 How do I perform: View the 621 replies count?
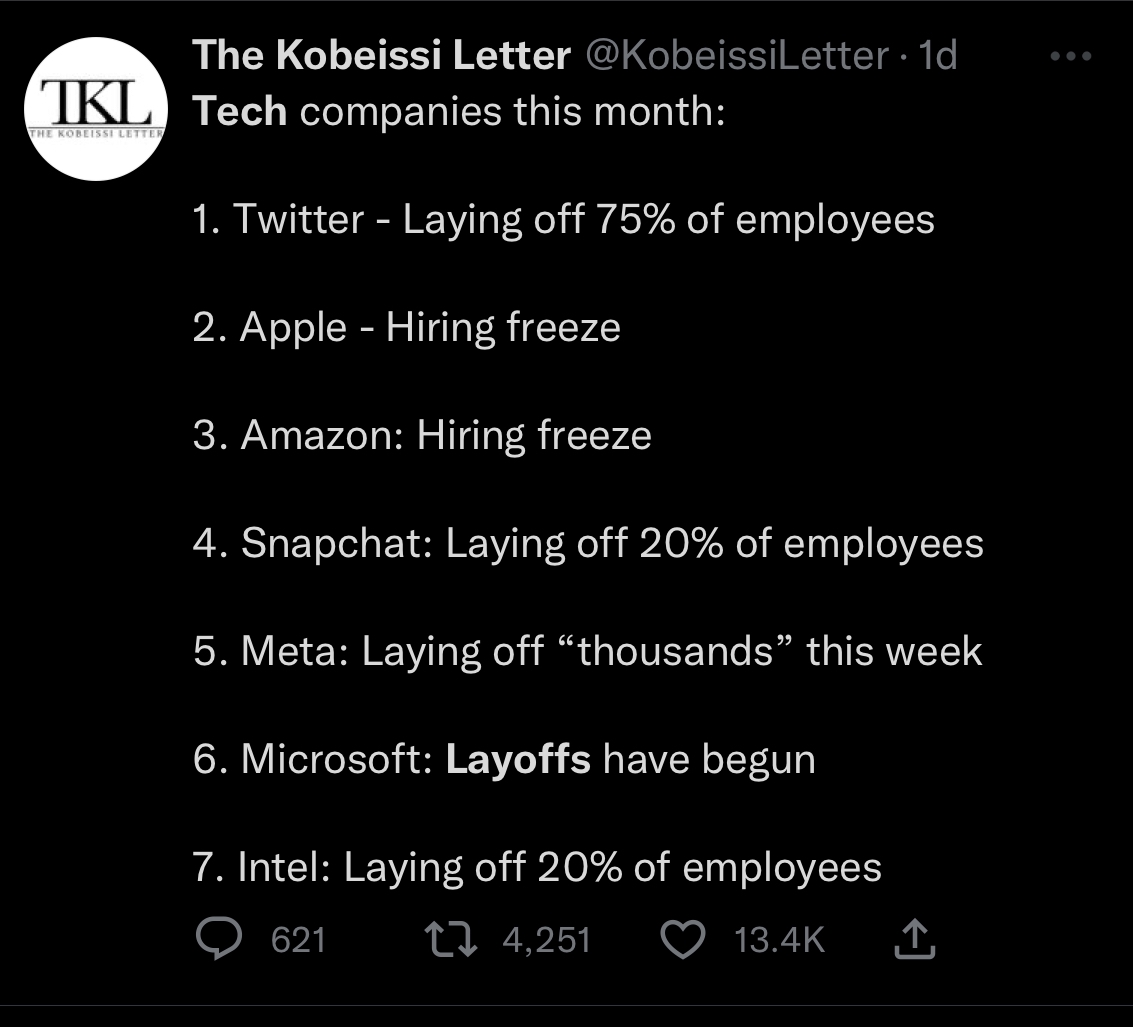click(298, 940)
